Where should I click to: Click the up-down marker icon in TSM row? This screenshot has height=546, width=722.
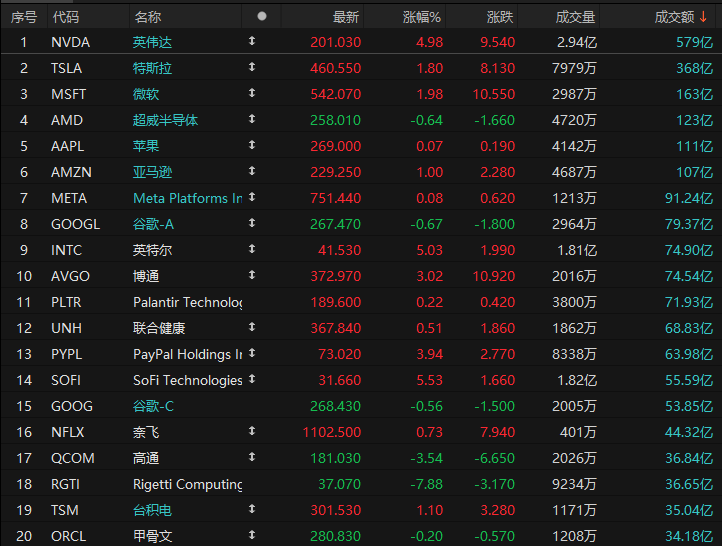[252, 509]
